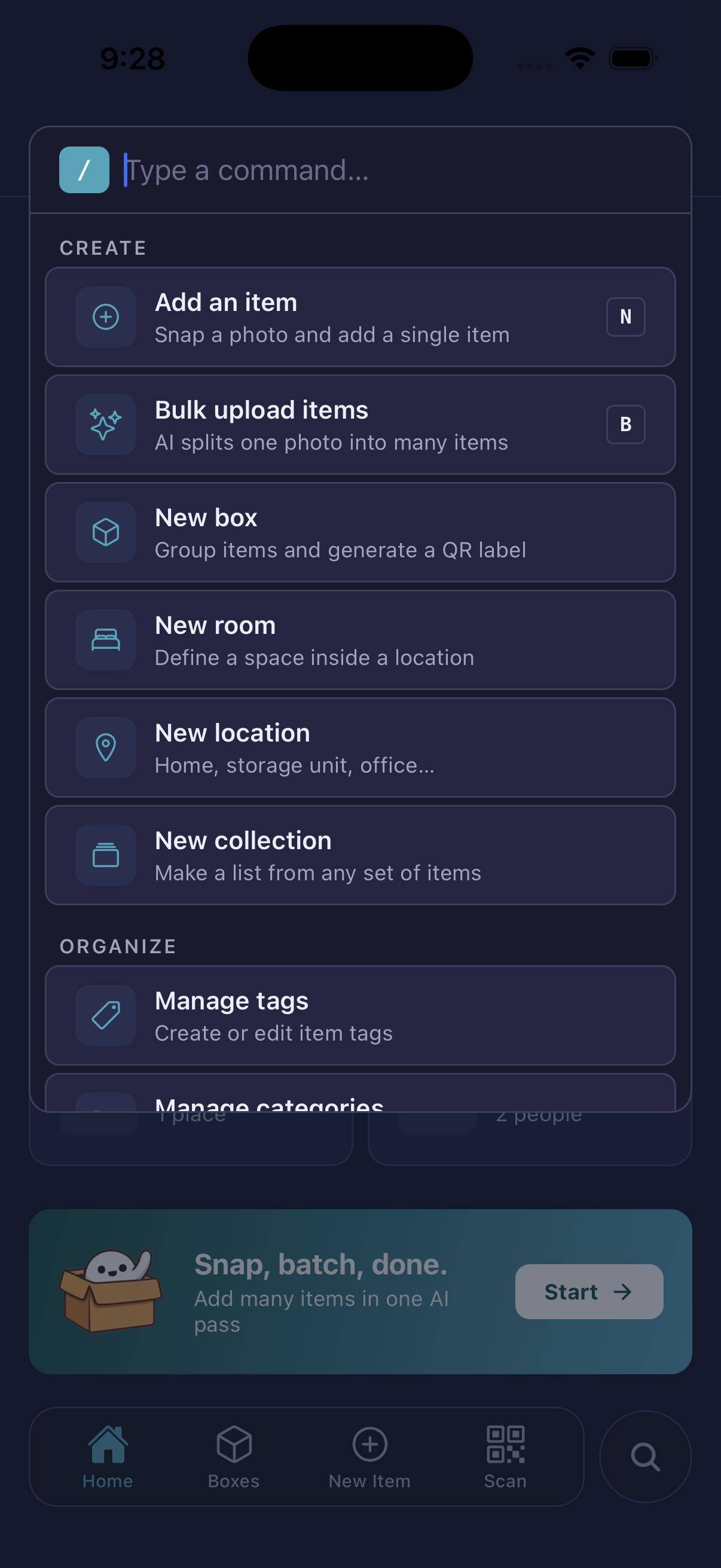This screenshot has height=1568, width=721.
Task: Click the New location pin icon
Action: point(106,748)
